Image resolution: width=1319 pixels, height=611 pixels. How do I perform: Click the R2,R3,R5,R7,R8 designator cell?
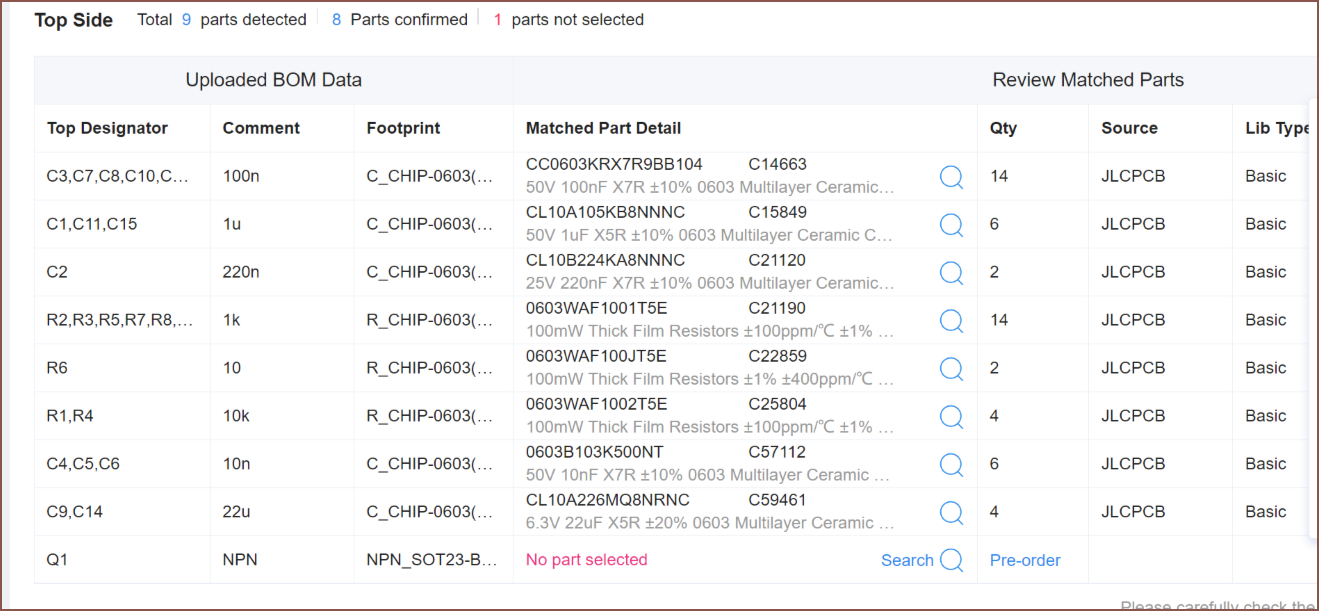point(120,320)
